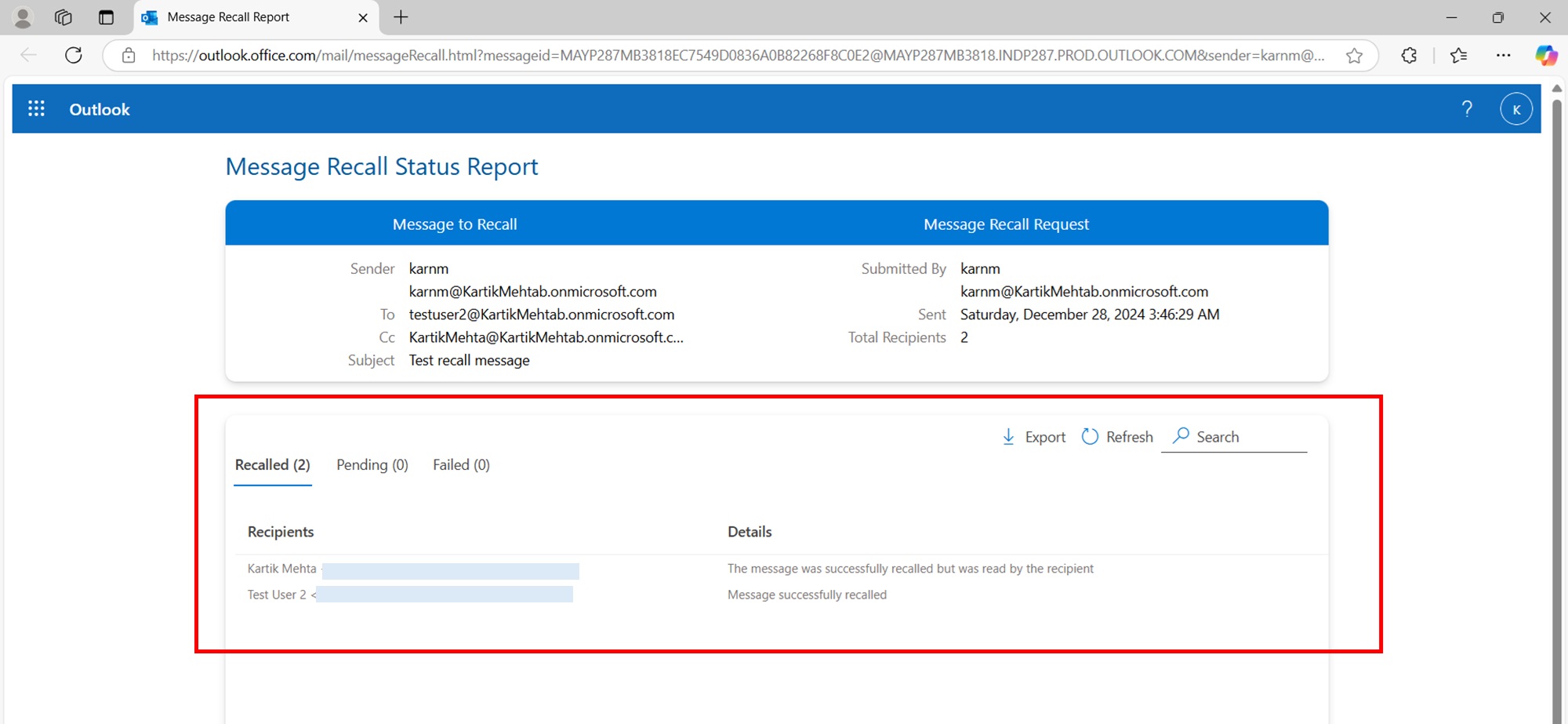This screenshot has width=1568, height=724.
Task: Open the Outlook app launcher grid
Action: (x=36, y=109)
